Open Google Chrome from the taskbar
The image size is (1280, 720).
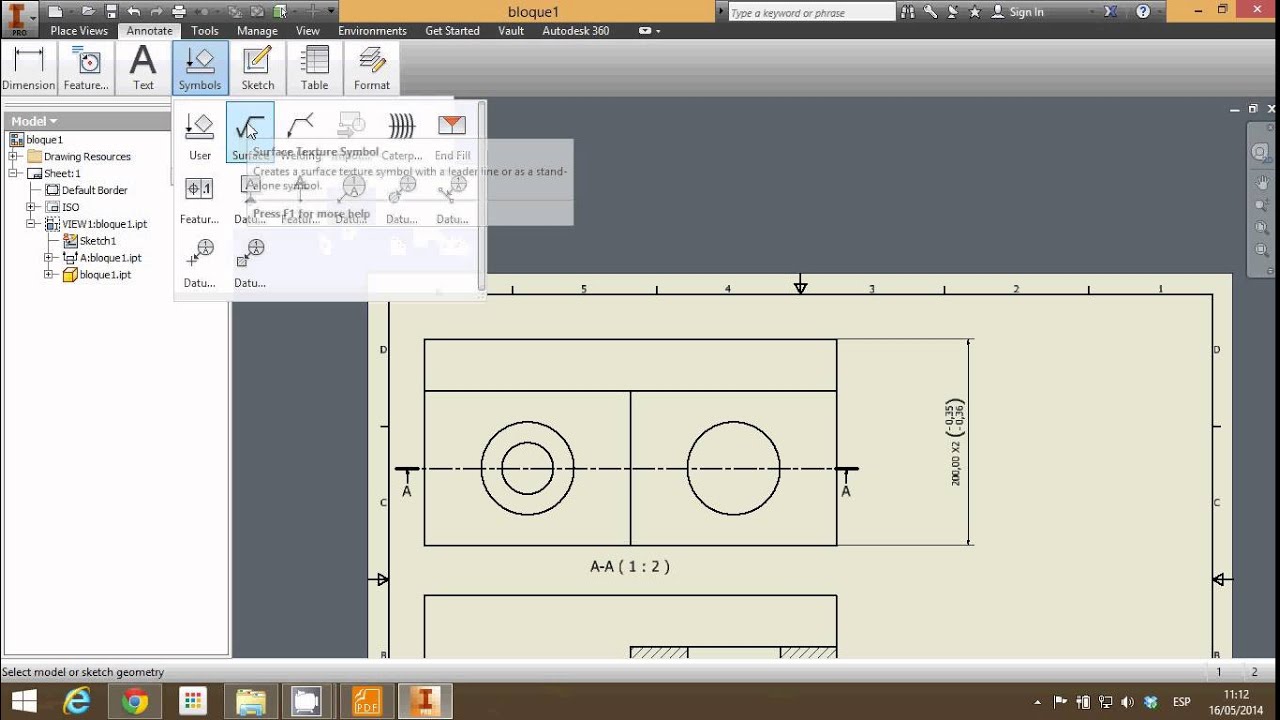tap(134, 701)
